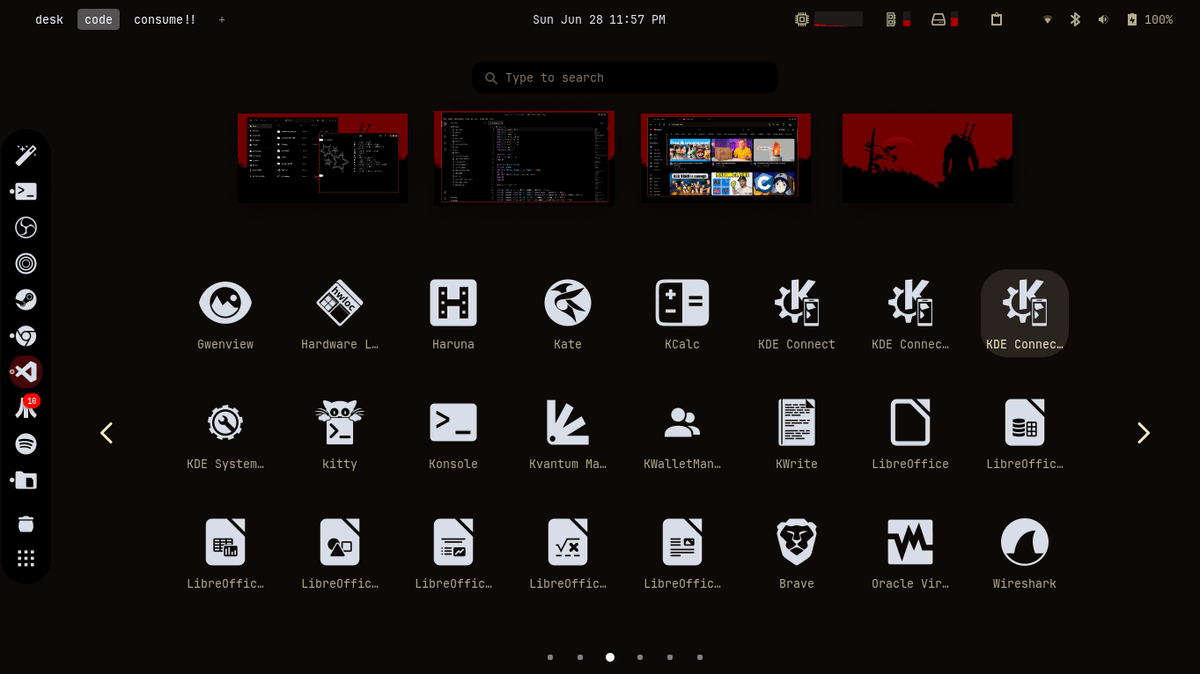Launch Kvantum Manager
The height and width of the screenshot is (674, 1200).
pyautogui.click(x=567, y=433)
